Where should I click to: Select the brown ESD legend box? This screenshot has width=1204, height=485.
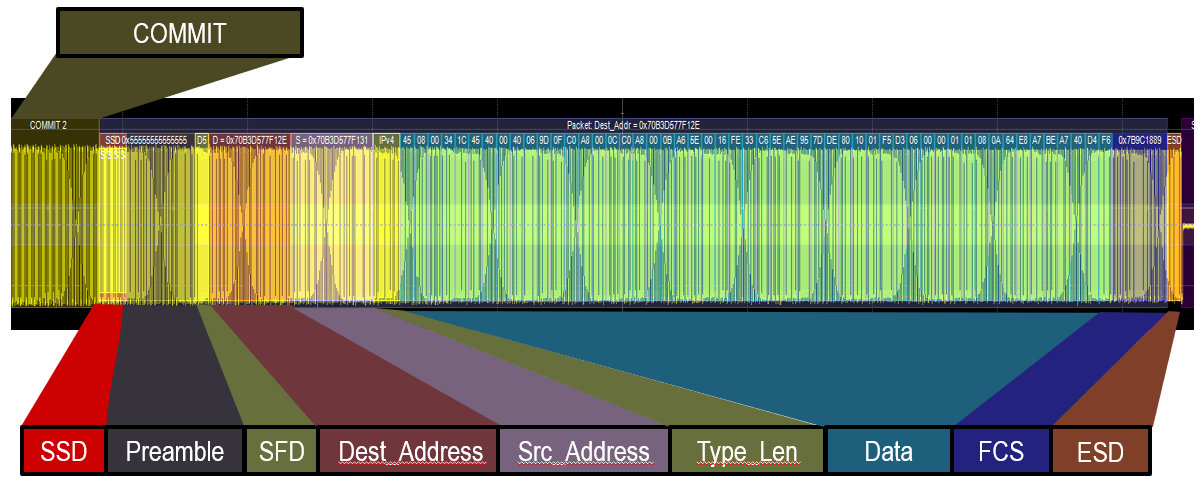click(x=1100, y=451)
